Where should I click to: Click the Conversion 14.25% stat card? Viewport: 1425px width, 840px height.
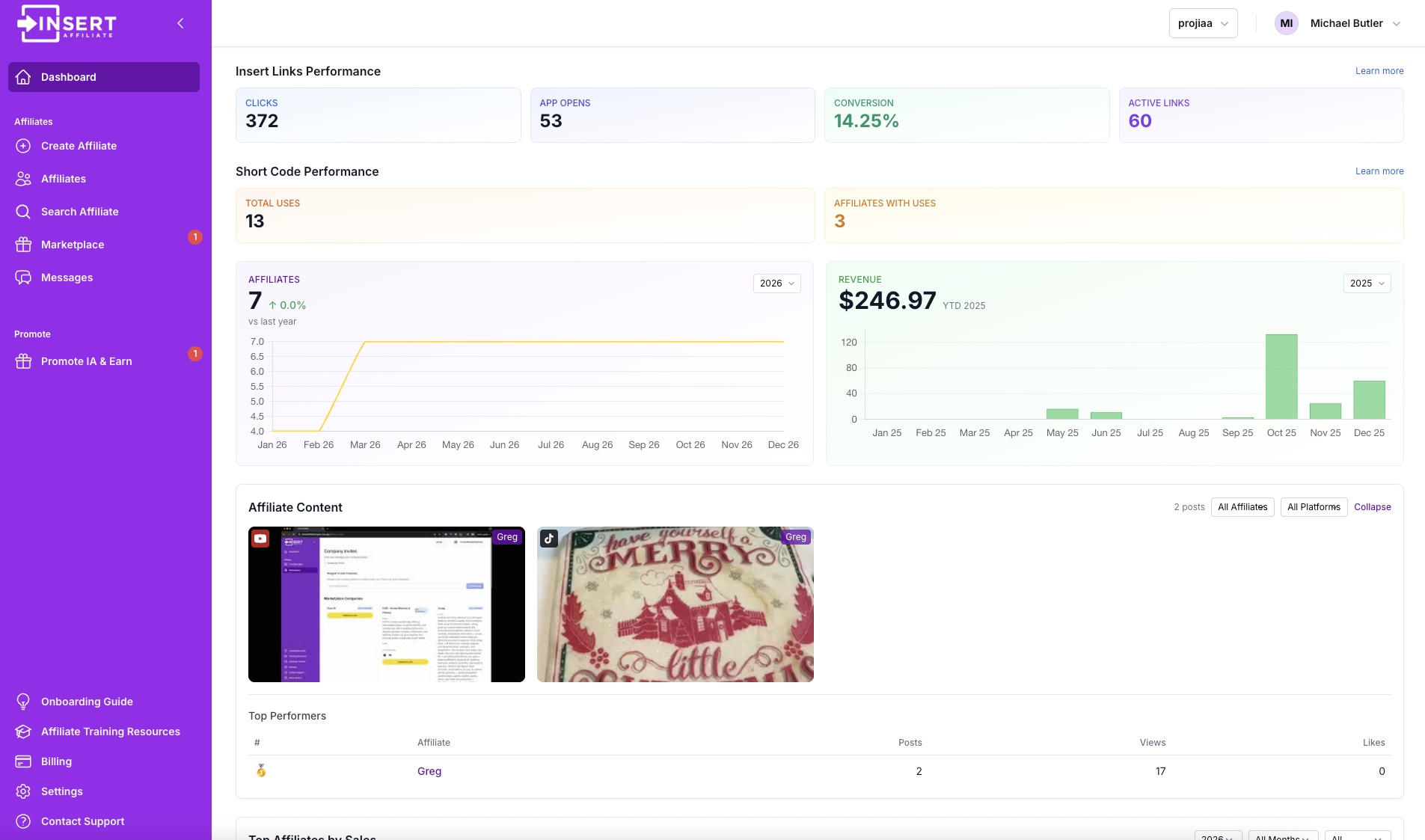pos(967,115)
